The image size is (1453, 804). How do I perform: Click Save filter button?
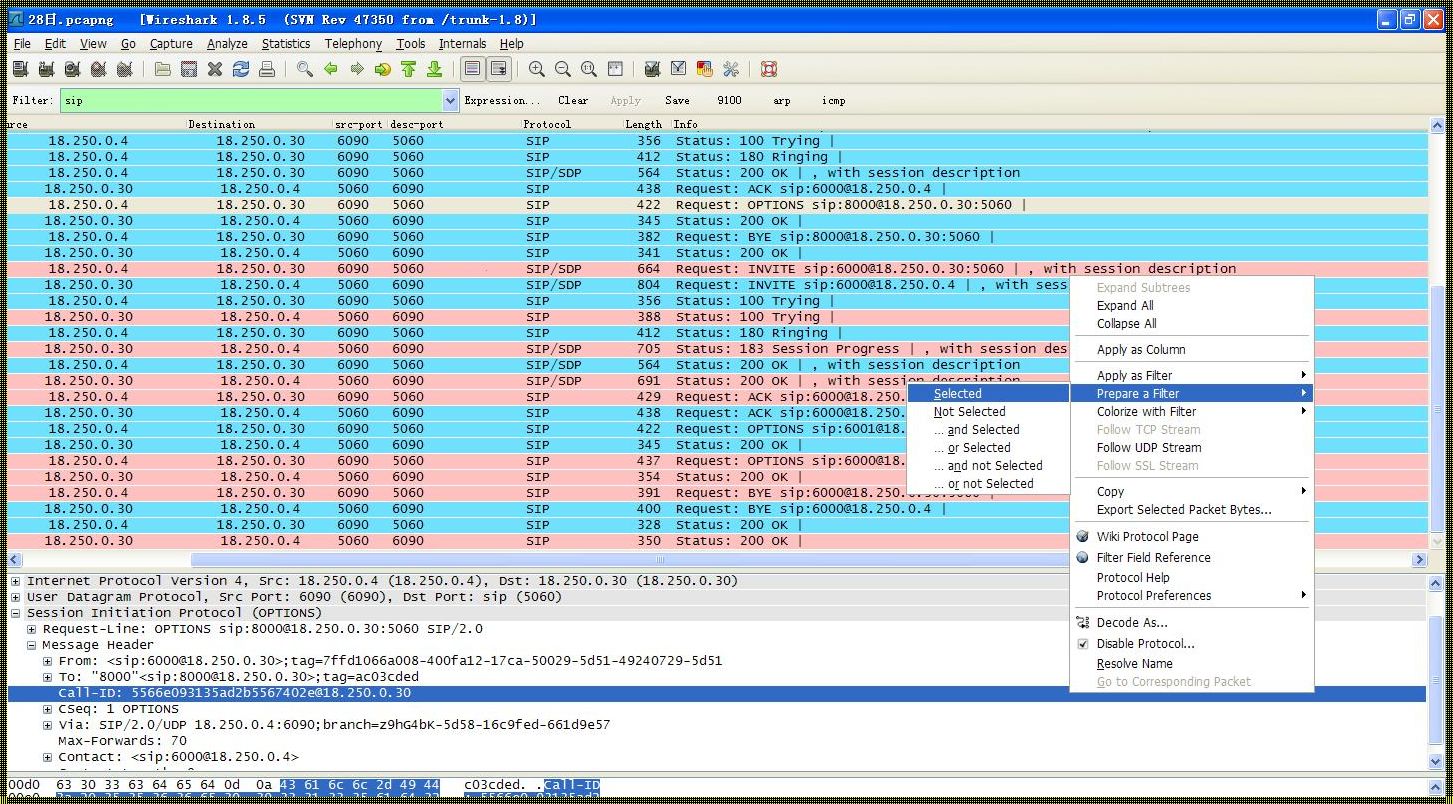(x=677, y=100)
